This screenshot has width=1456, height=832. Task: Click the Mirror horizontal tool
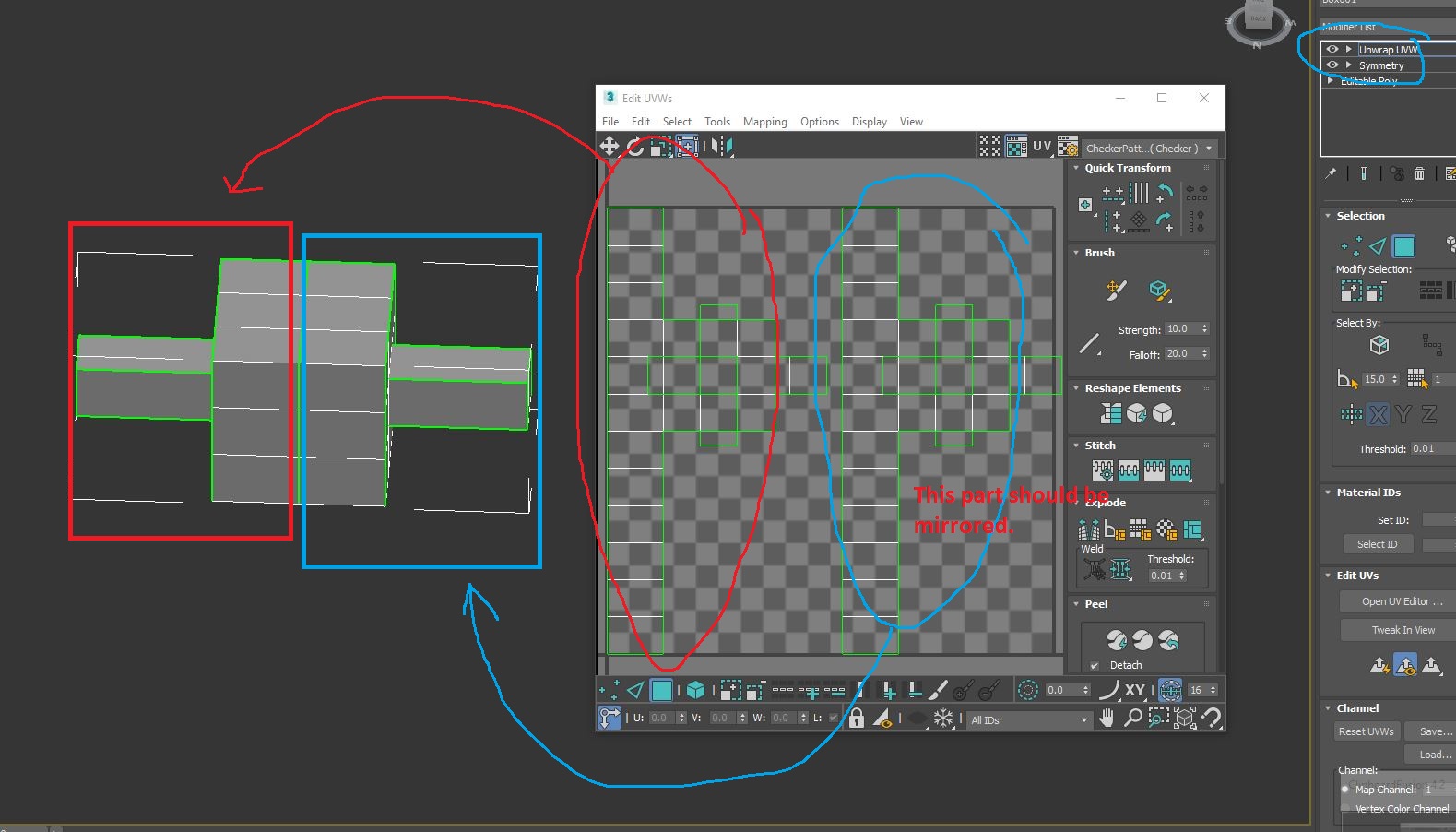(x=722, y=146)
